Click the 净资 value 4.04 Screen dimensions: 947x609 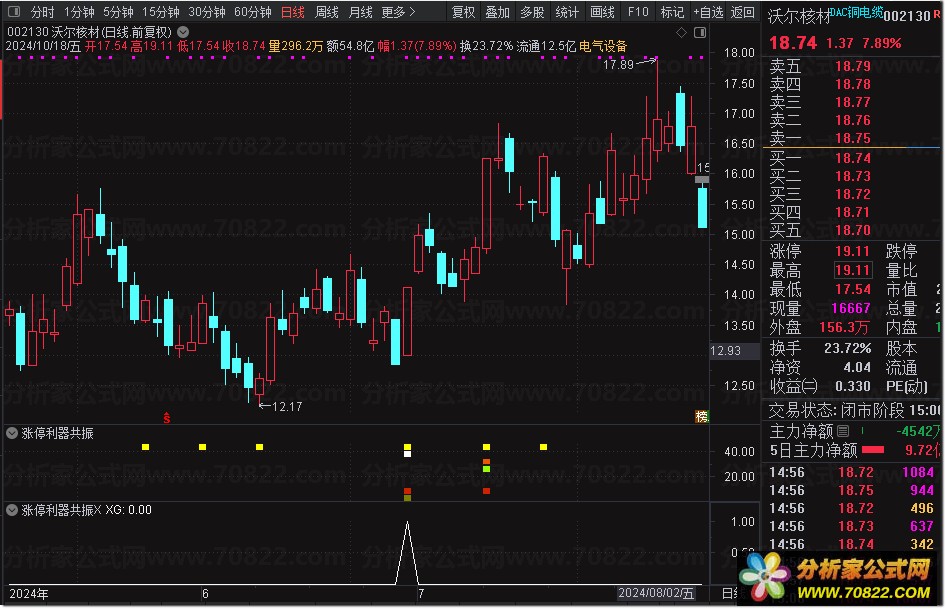click(x=857, y=367)
